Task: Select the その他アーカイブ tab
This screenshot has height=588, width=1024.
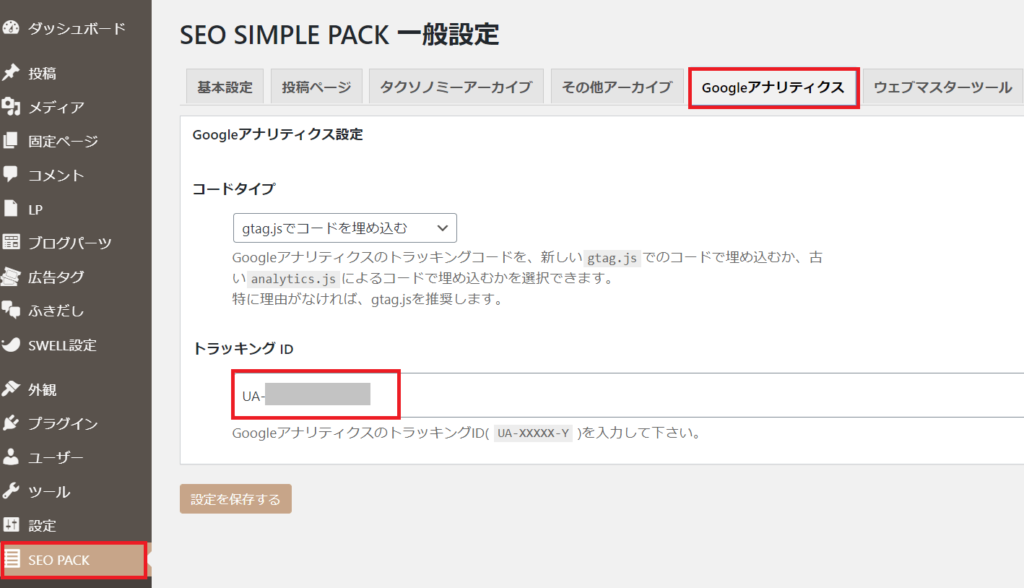Action: point(617,87)
